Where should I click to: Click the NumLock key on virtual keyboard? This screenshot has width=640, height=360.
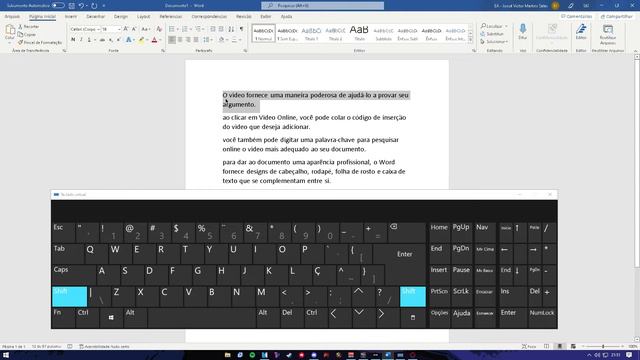(x=542, y=318)
